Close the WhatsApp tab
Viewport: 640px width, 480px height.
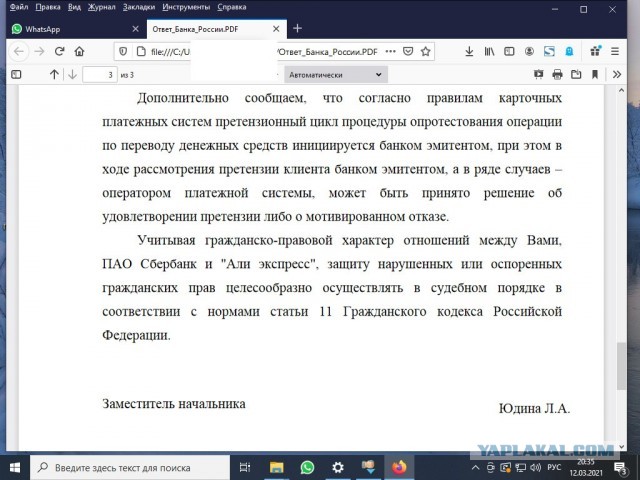(136, 29)
